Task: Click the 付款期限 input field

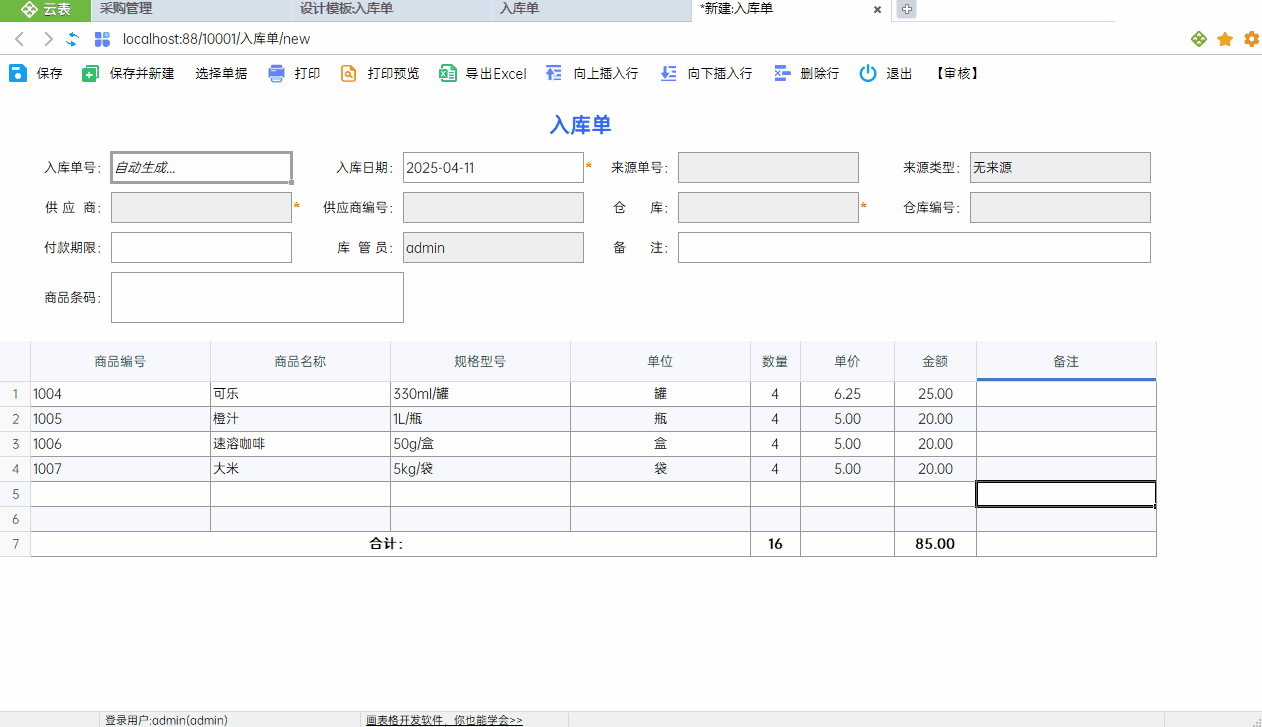Action: (x=201, y=247)
